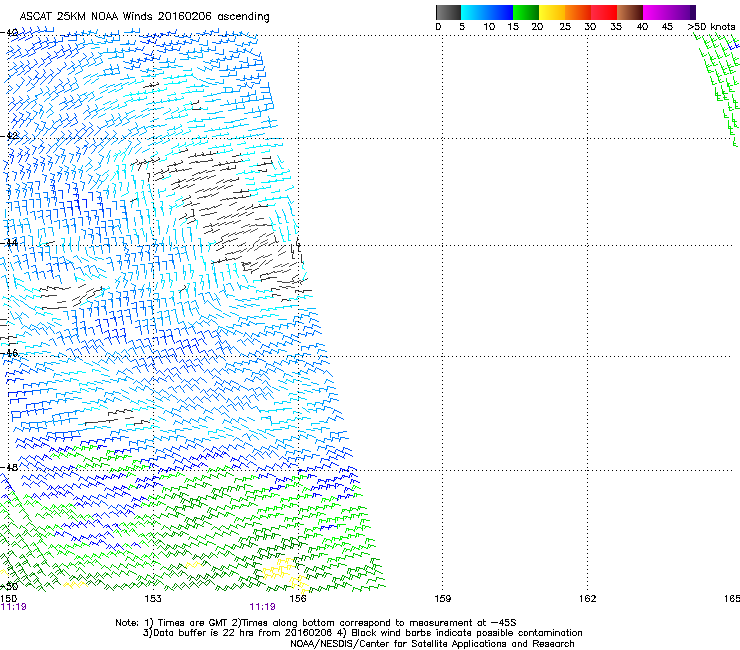This screenshot has width=740, height=650.
Task: Click the -44 latitude axis label
Action: click(x=9, y=243)
